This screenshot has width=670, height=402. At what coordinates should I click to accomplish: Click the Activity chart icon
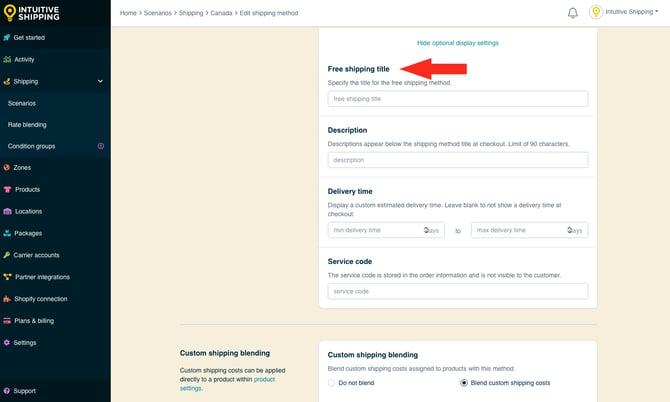[7, 59]
